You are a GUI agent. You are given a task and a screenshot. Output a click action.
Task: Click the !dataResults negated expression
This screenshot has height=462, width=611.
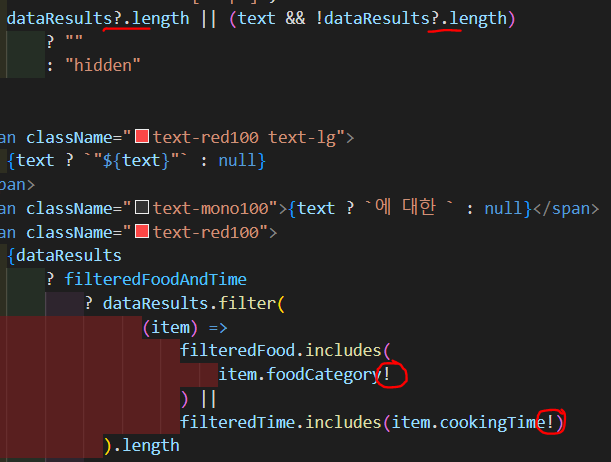tap(373, 18)
